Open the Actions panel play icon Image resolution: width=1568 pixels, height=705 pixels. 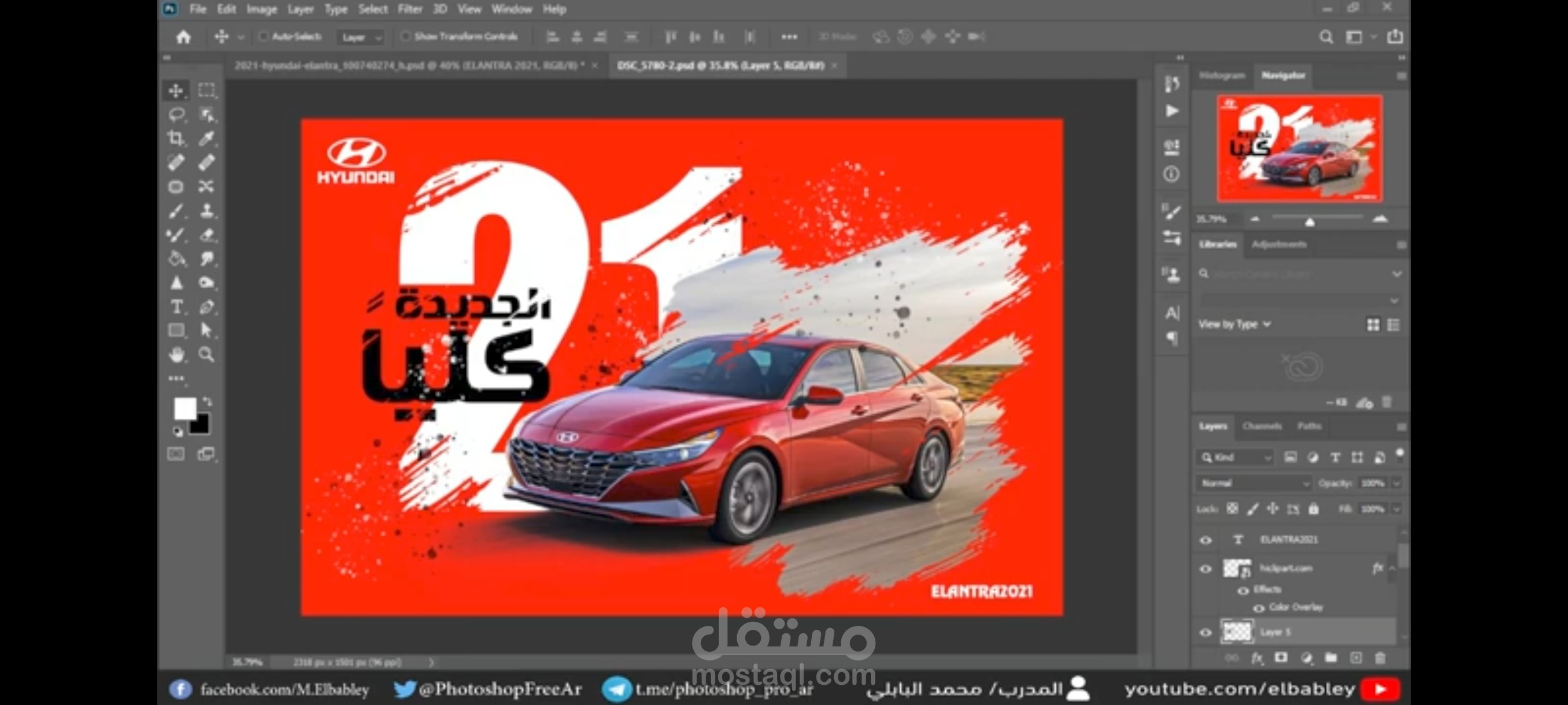(x=1172, y=112)
